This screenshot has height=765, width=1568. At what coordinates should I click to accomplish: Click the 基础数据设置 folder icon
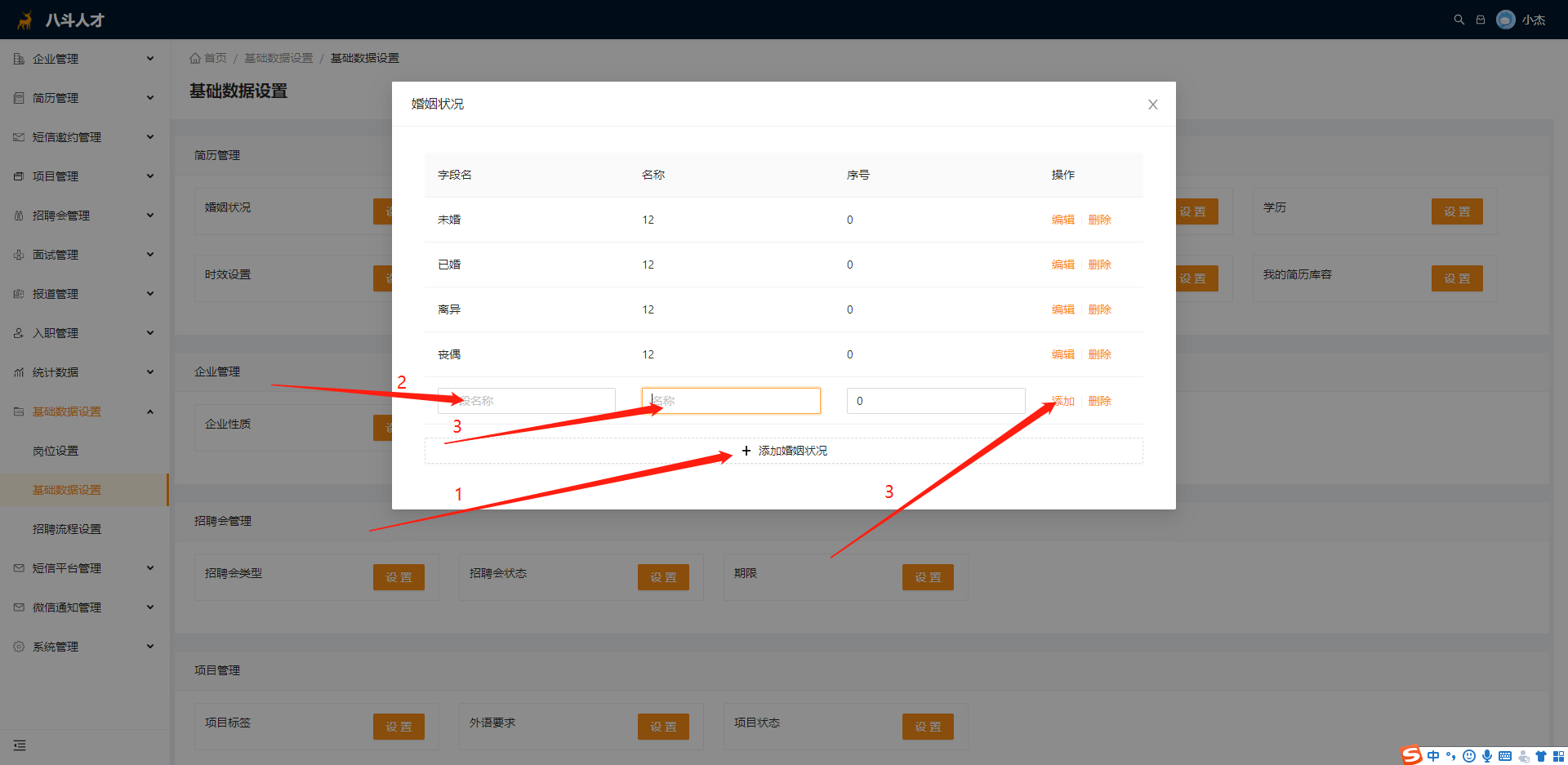pyautogui.click(x=19, y=411)
